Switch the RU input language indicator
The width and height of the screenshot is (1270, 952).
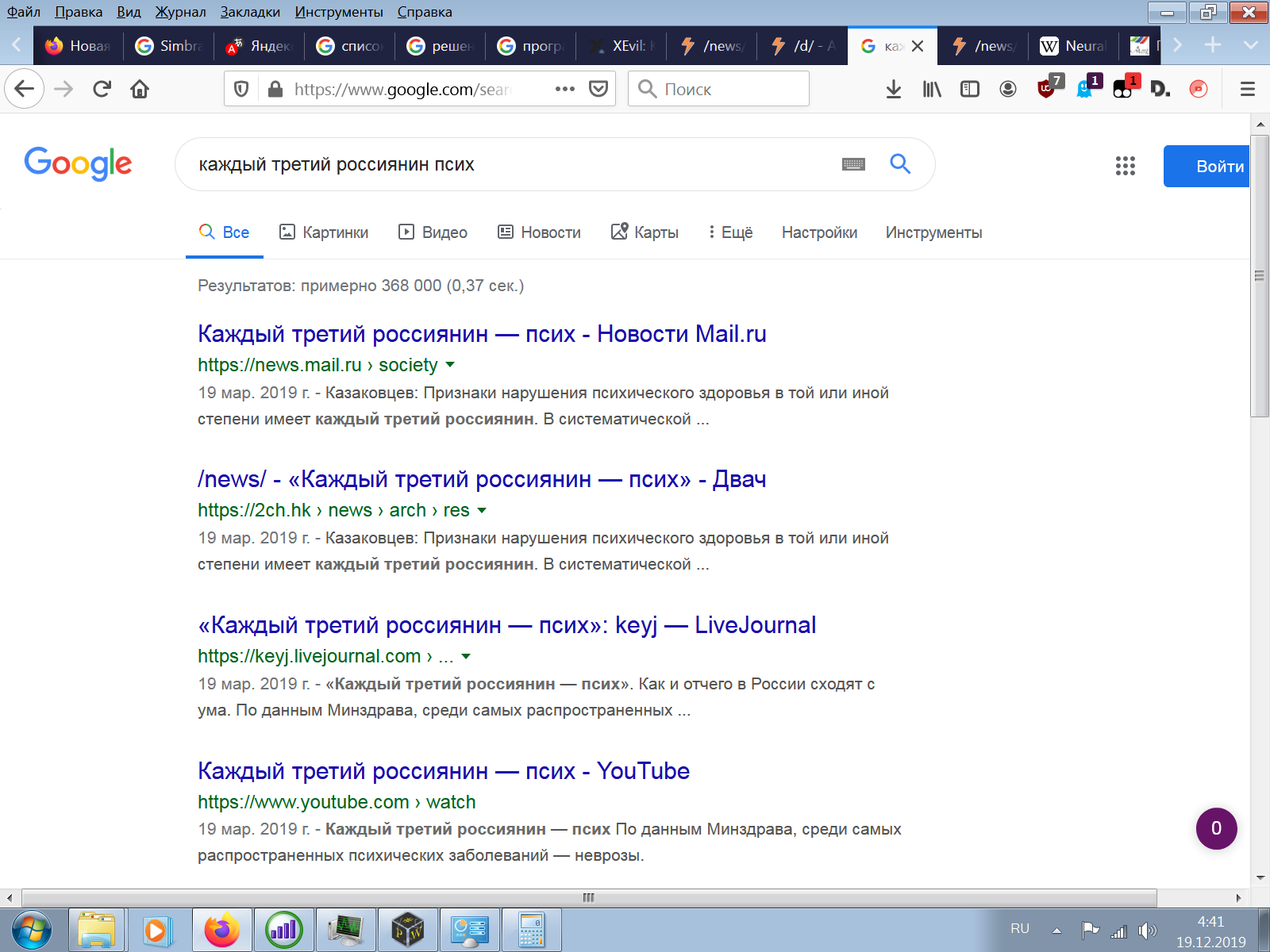click(x=1020, y=929)
